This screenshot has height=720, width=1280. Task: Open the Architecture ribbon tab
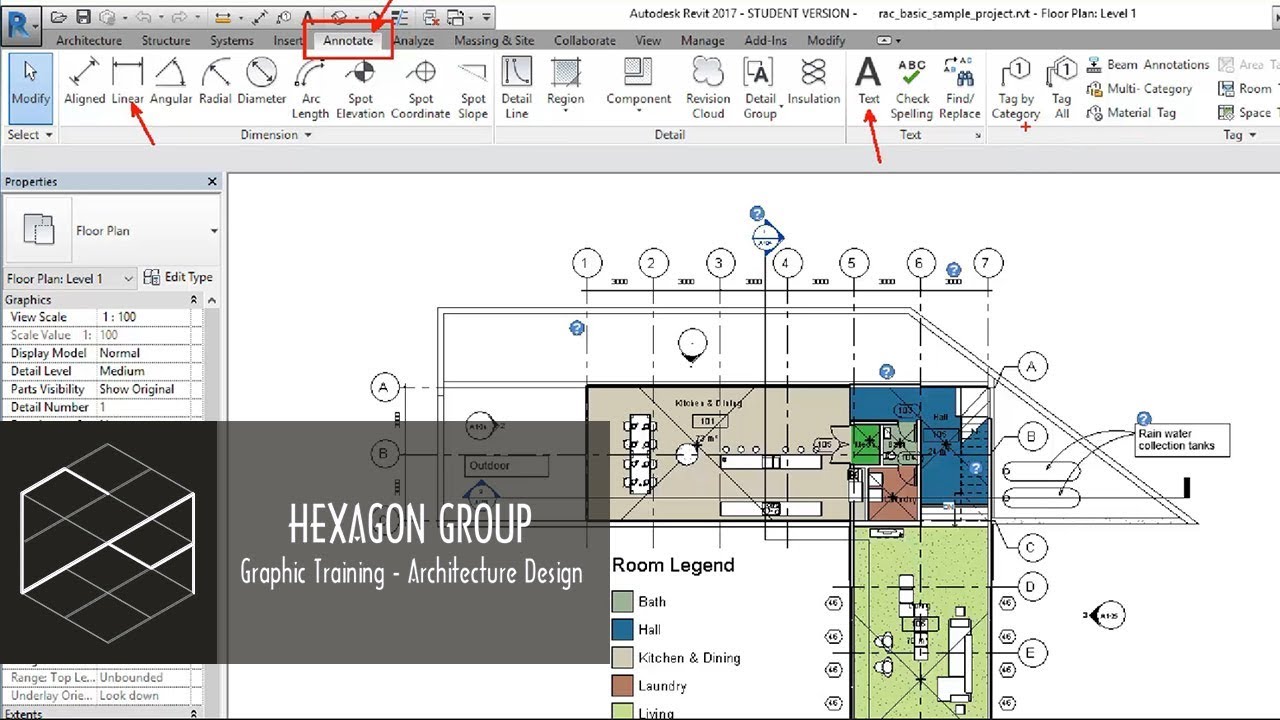point(89,41)
